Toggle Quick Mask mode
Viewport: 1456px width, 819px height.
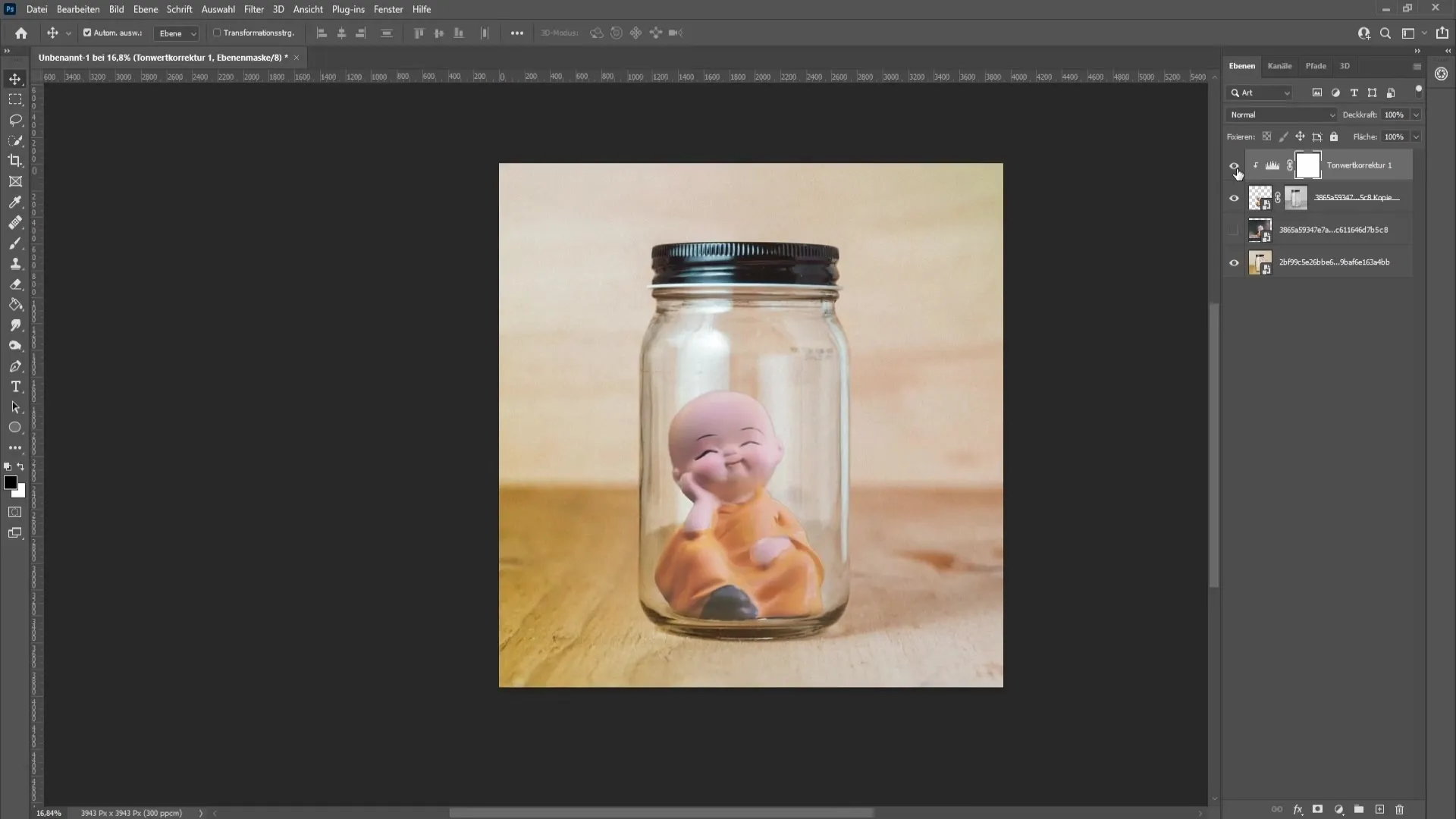tap(15, 512)
